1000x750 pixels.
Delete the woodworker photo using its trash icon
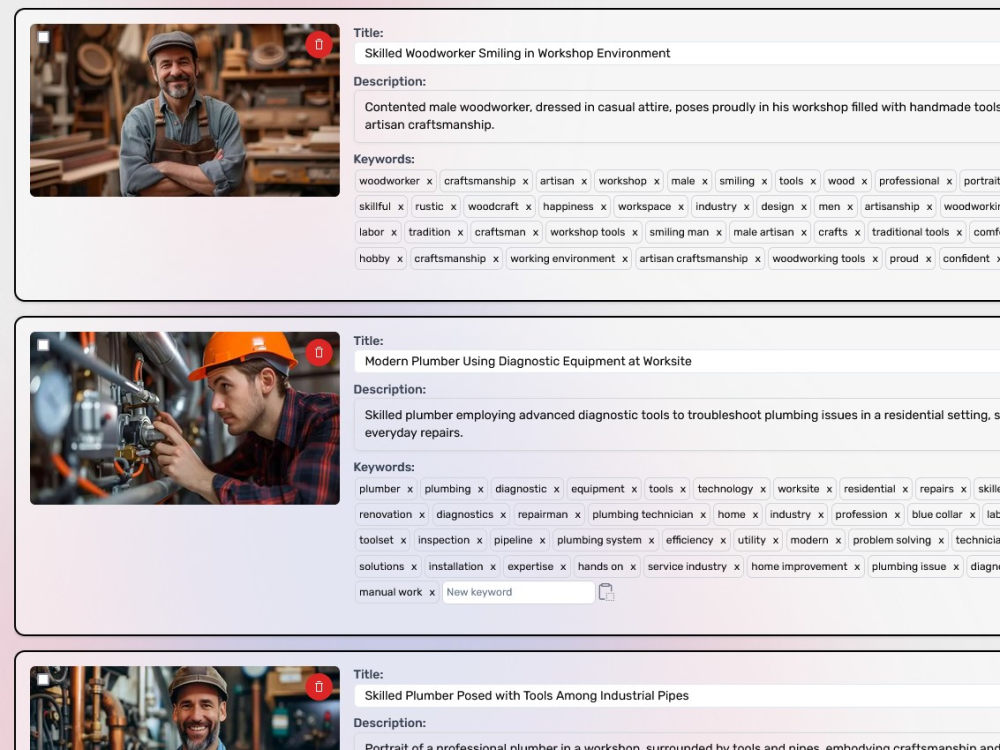[x=319, y=45]
